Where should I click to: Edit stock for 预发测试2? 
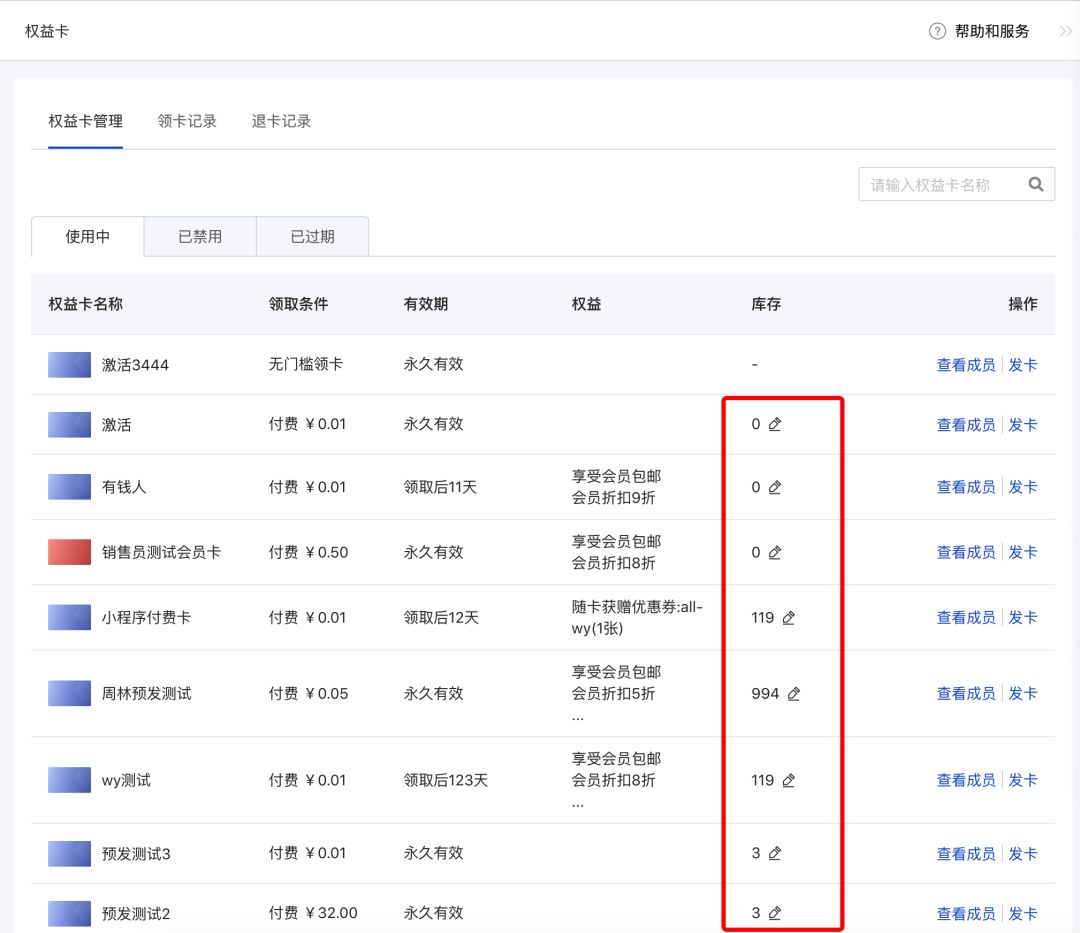(x=775, y=913)
